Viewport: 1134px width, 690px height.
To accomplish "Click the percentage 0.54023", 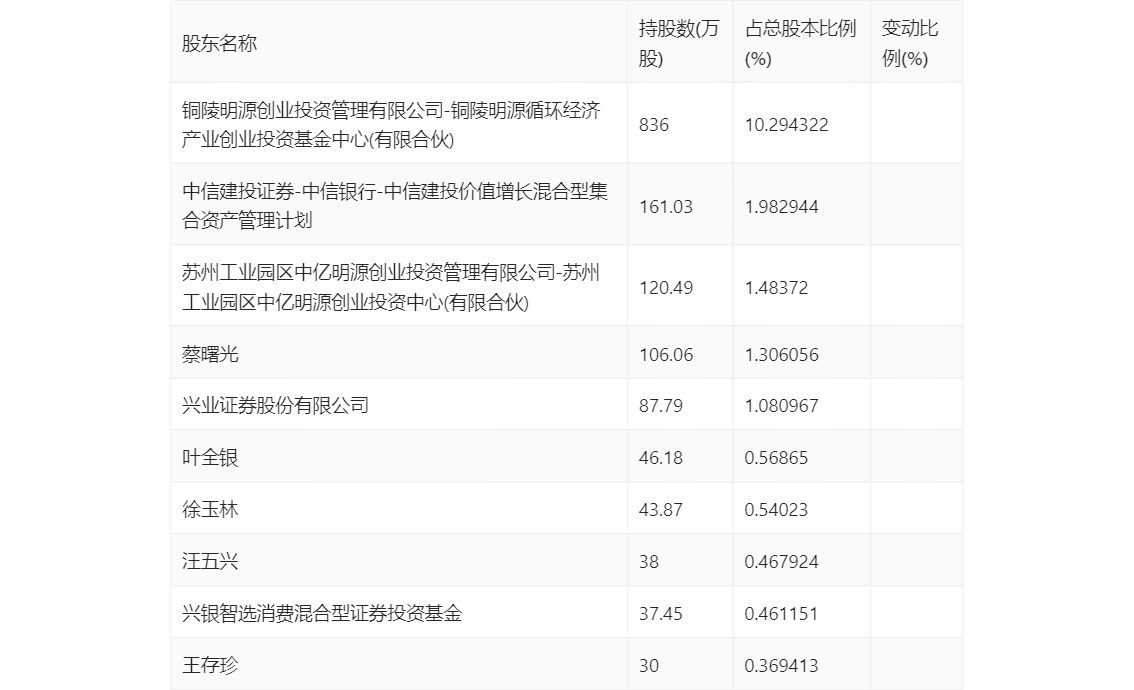I will click(x=777, y=510).
